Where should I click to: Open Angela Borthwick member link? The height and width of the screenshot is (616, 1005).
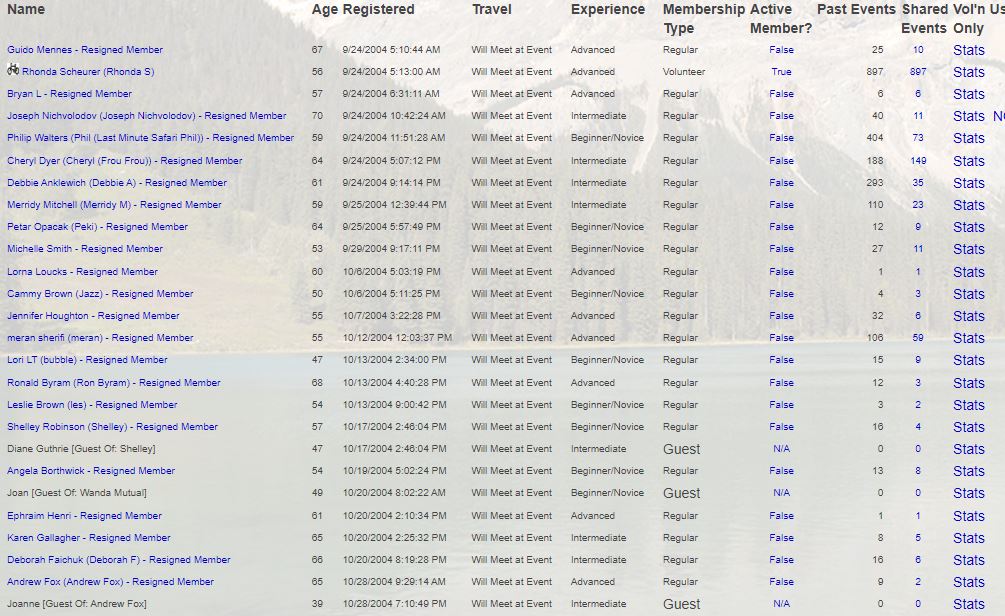coord(91,471)
